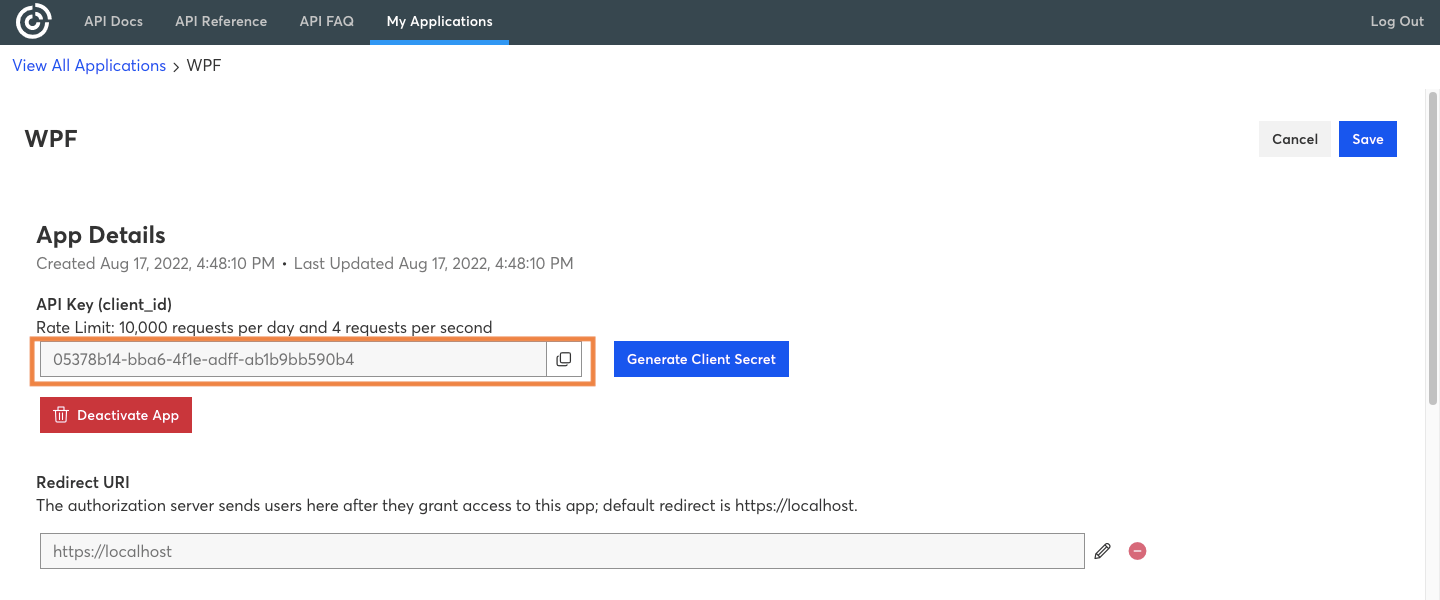Screen dimensions: 1440x600
Task: Click the App Details heading
Action: tap(101, 235)
